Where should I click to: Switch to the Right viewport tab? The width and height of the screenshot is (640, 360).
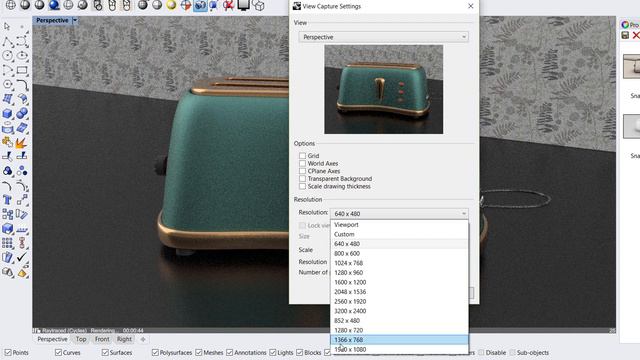(124, 339)
